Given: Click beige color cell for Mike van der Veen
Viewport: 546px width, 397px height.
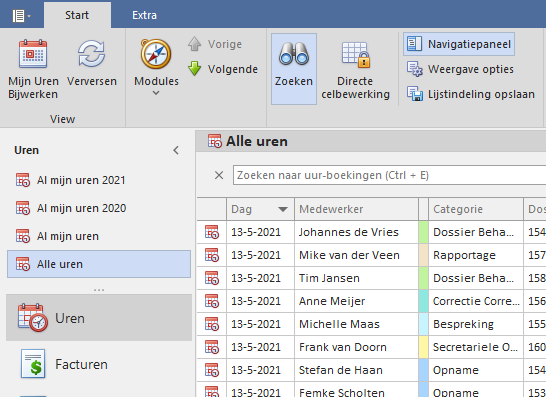Looking at the screenshot, I should coord(423,255).
